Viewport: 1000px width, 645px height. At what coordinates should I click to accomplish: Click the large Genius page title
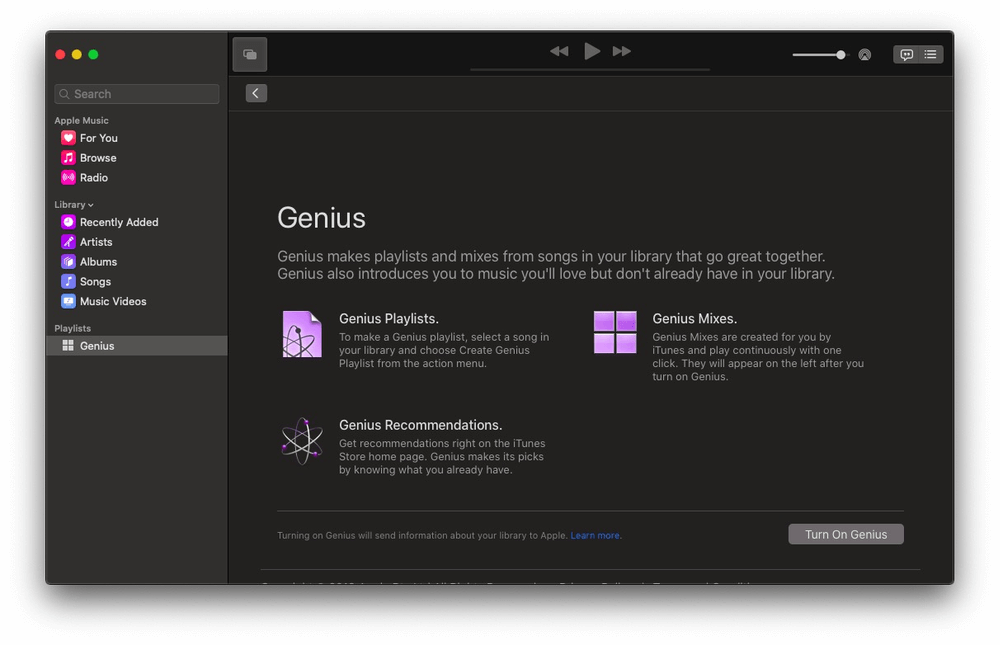321,218
